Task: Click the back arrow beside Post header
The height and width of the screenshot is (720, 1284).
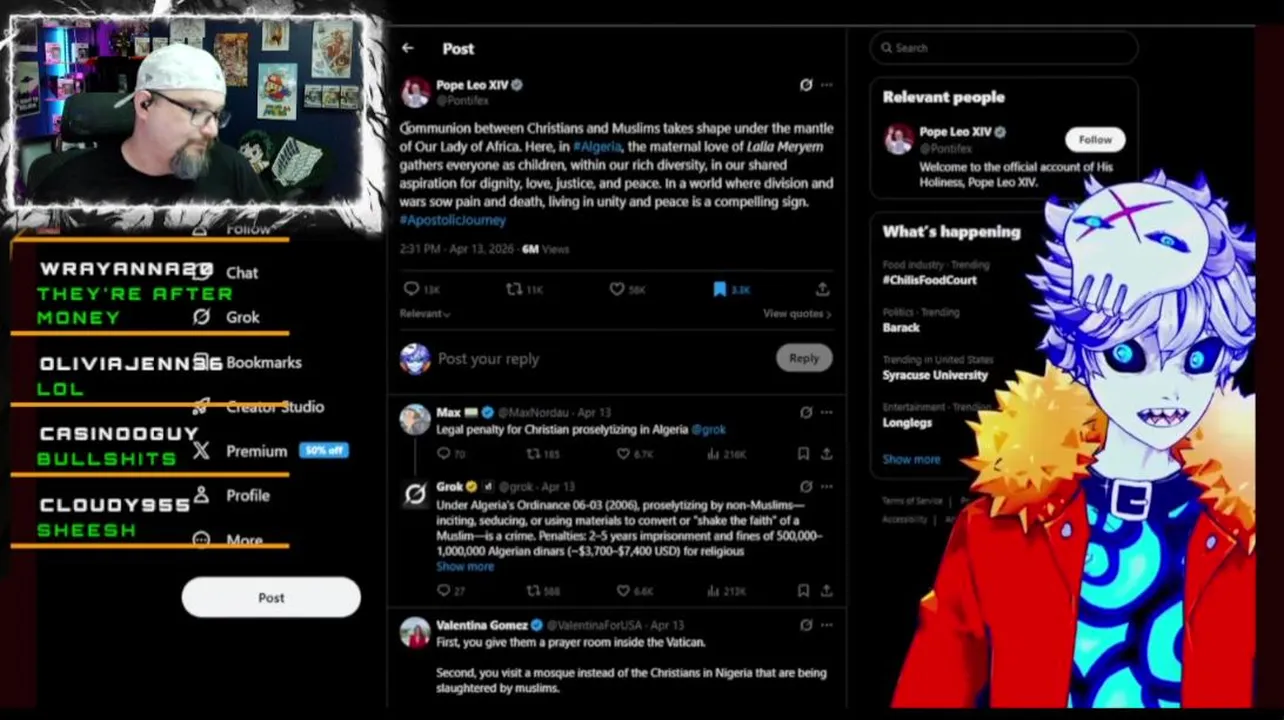Action: [x=408, y=48]
